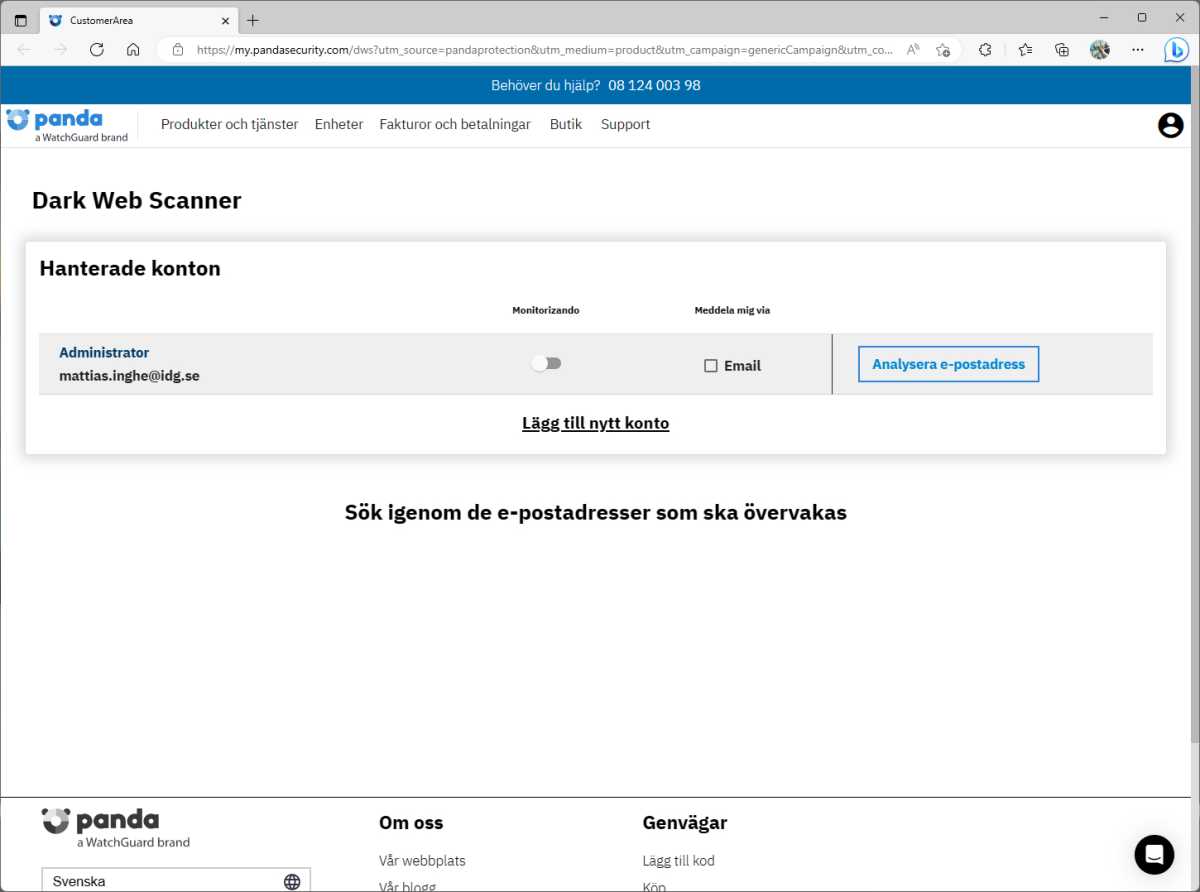This screenshot has height=892, width=1200.
Task: Open the Butik menu item
Action: pyautogui.click(x=566, y=124)
